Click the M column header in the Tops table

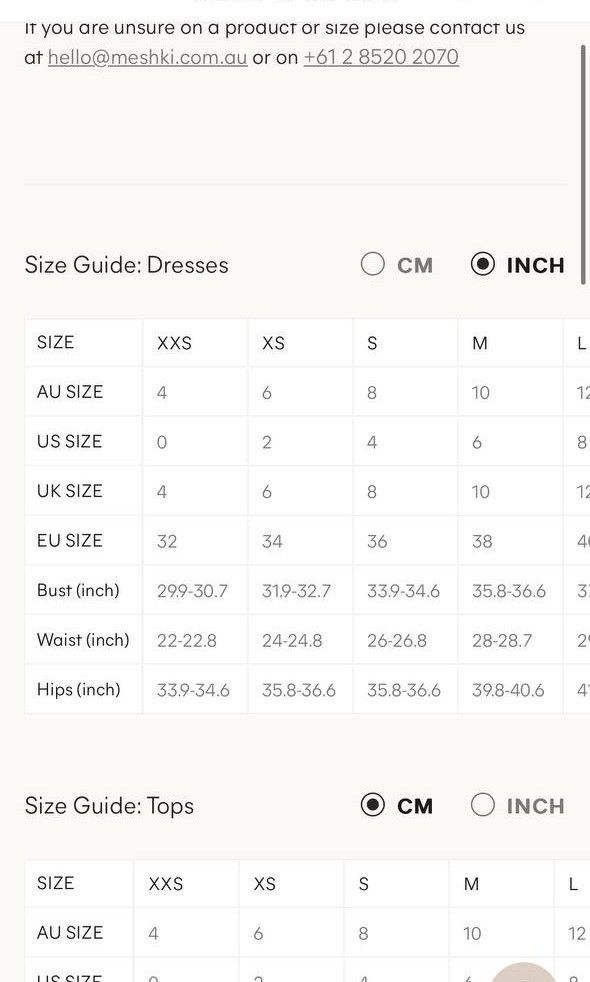(x=471, y=884)
